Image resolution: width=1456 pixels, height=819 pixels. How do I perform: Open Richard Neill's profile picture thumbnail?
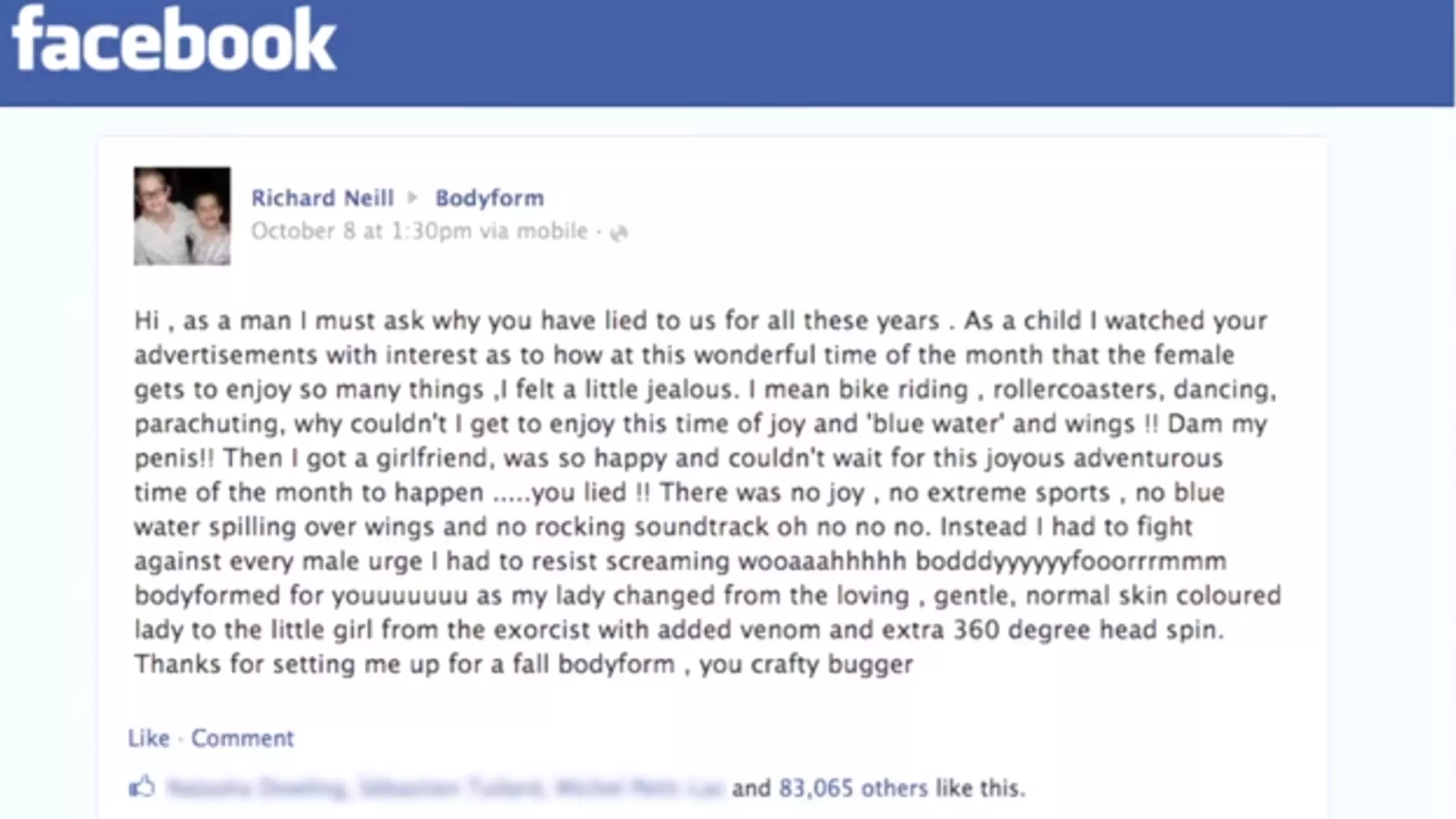(182, 216)
